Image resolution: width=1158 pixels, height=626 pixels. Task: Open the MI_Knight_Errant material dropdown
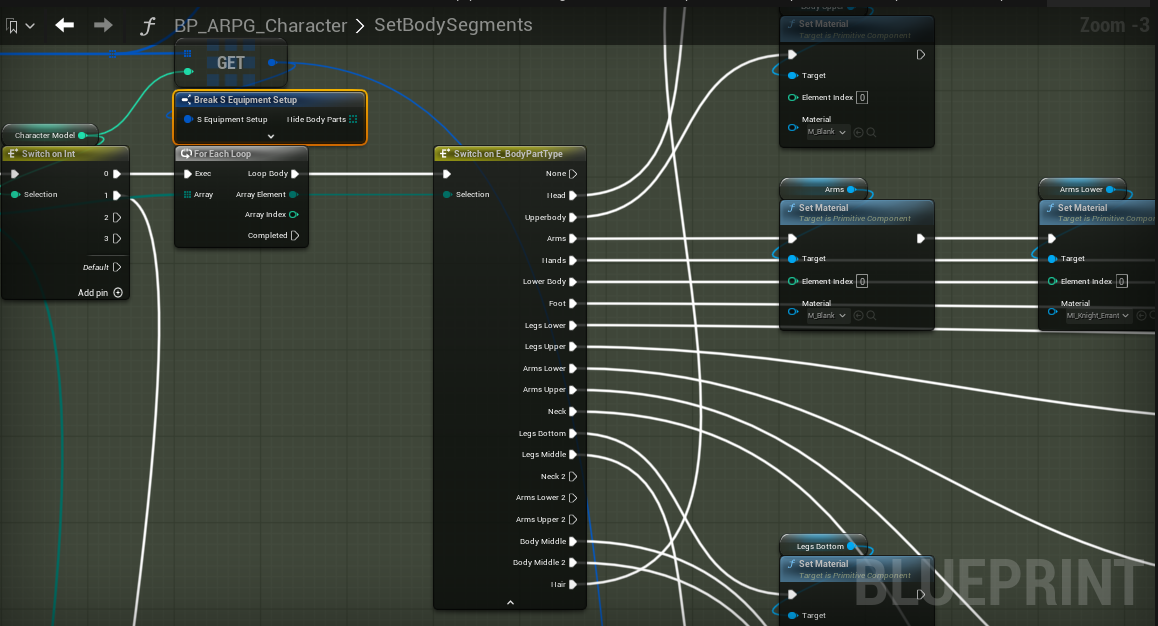coord(1098,315)
